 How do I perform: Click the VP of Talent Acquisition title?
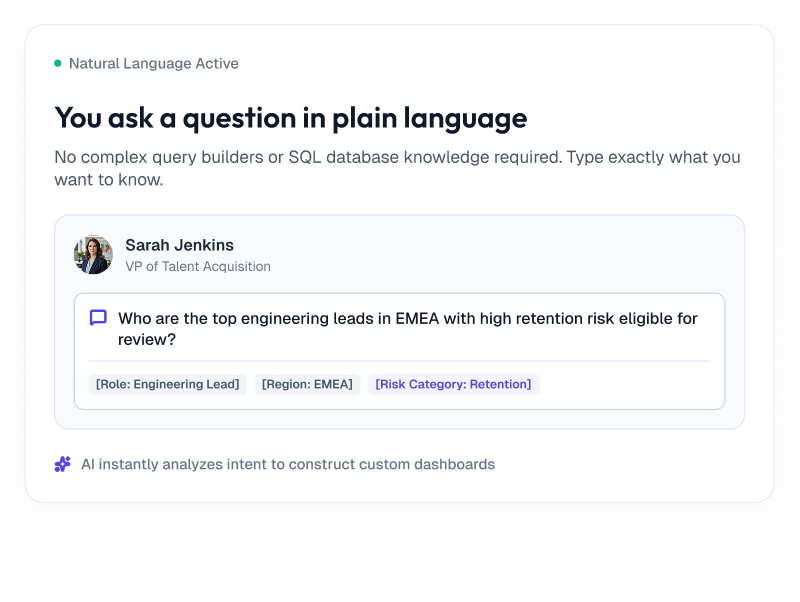[x=198, y=266]
